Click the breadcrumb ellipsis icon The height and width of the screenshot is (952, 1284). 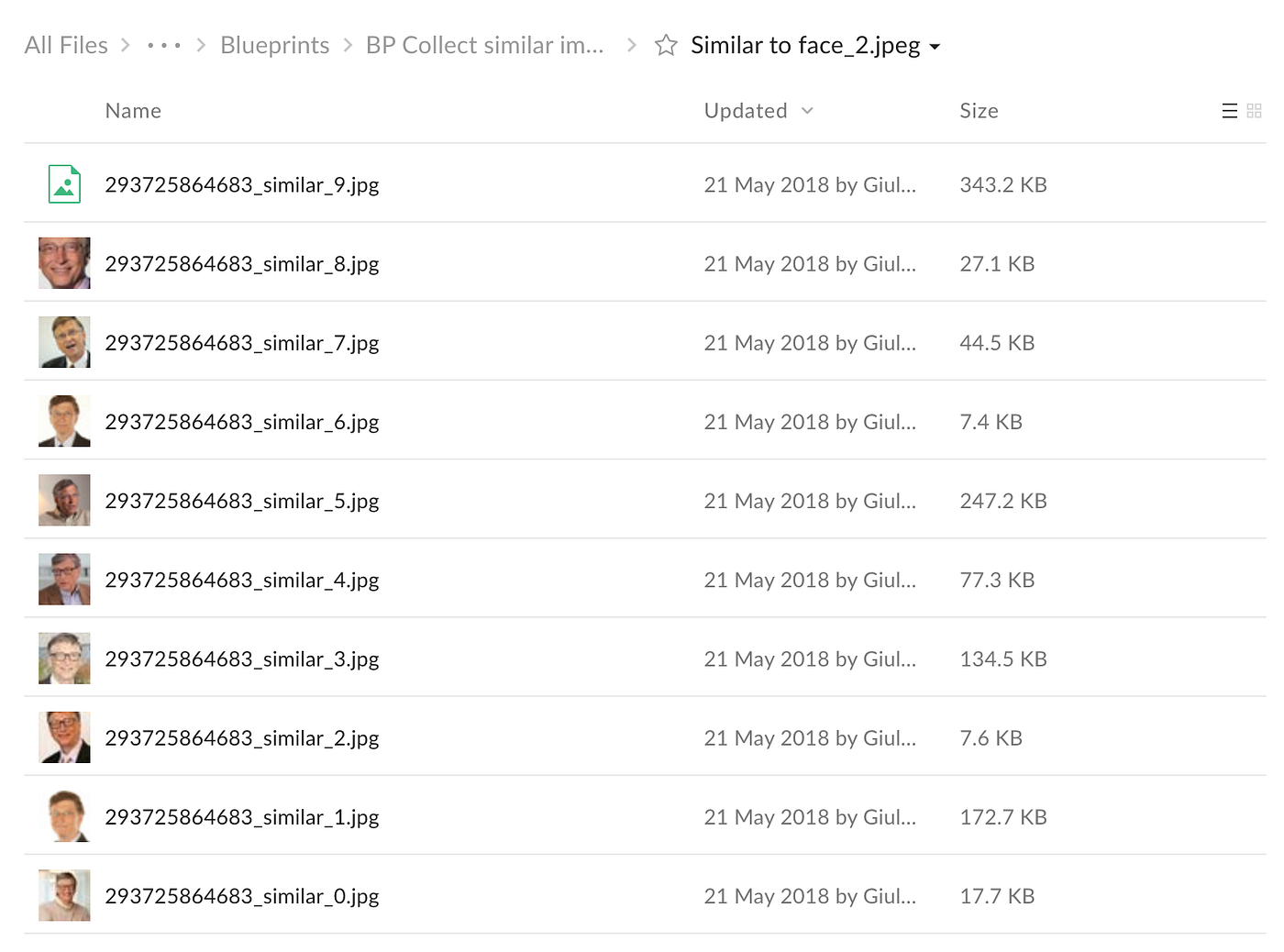pos(163,45)
